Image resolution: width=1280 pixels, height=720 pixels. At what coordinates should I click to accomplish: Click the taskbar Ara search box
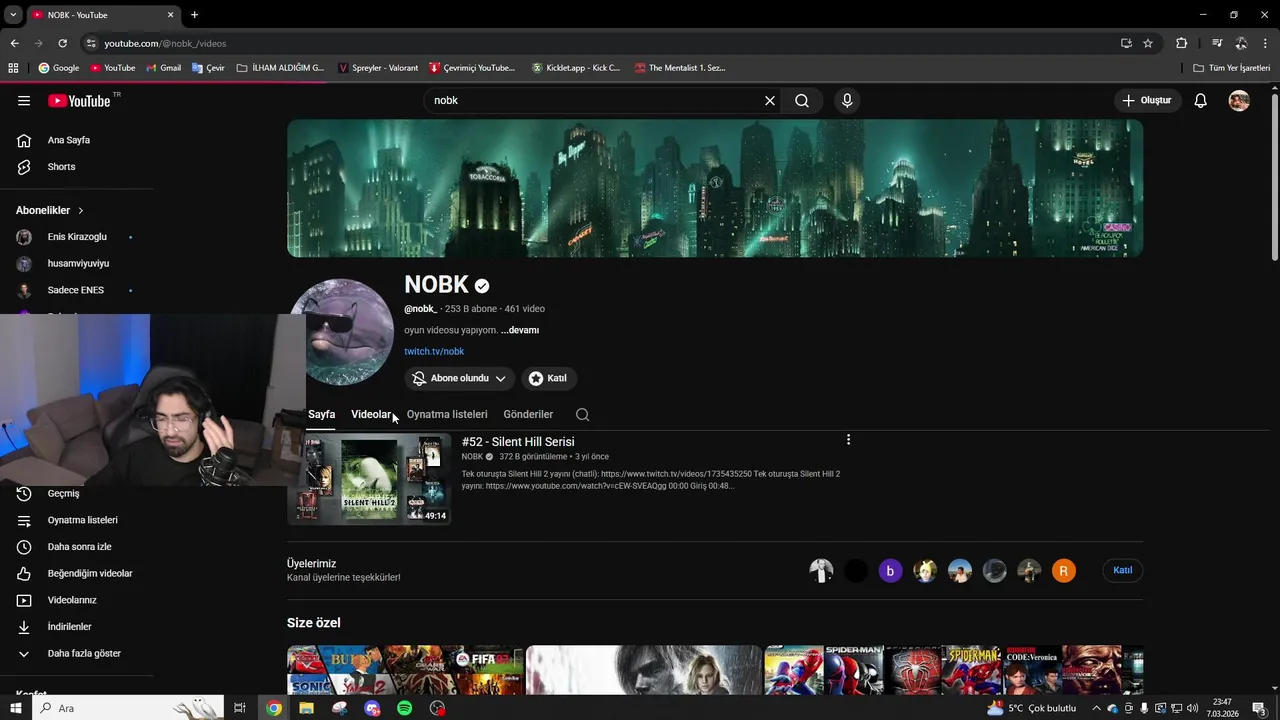pyautogui.click(x=128, y=708)
